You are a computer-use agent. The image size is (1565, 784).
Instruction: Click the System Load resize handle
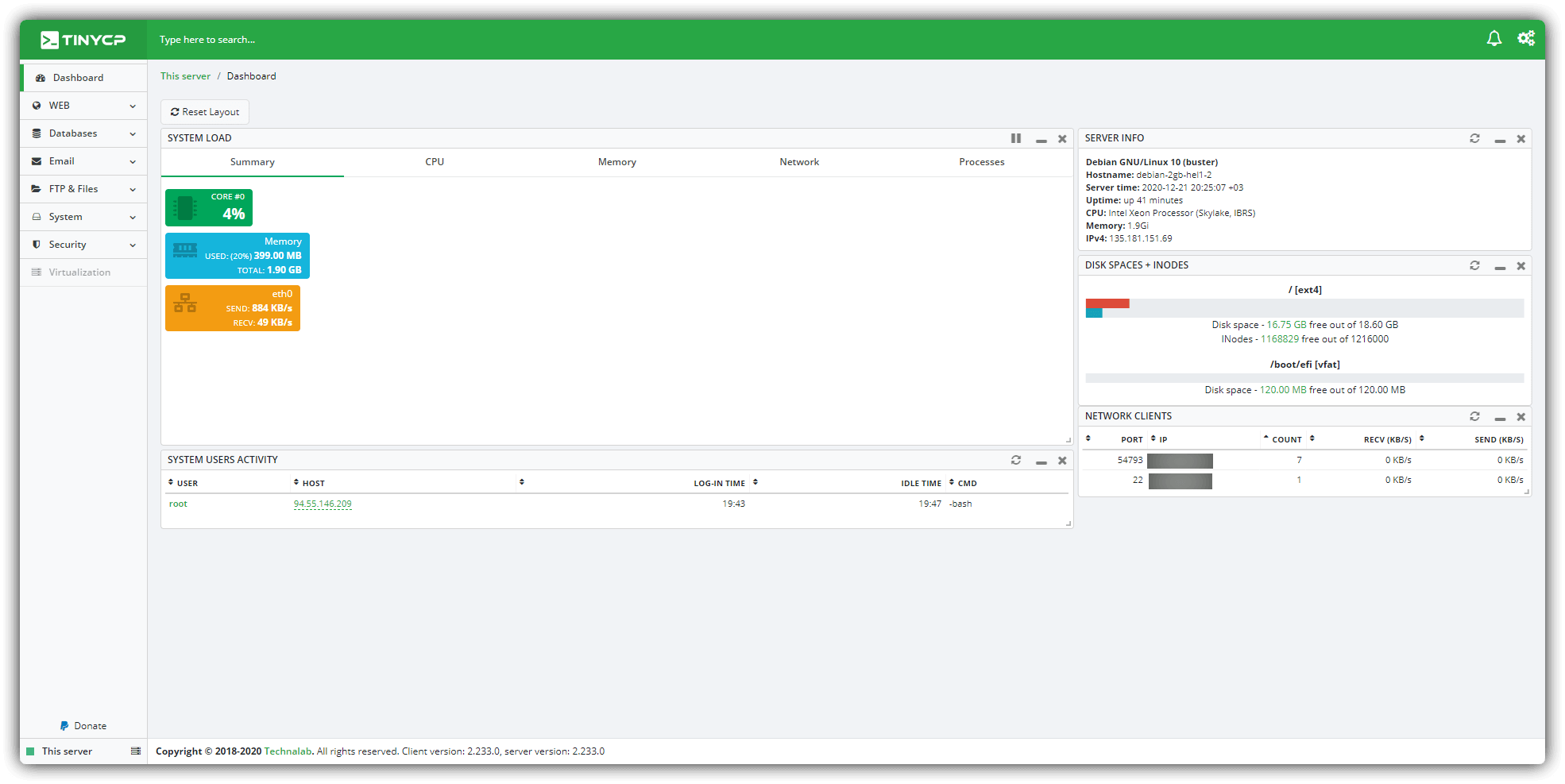click(x=1068, y=439)
